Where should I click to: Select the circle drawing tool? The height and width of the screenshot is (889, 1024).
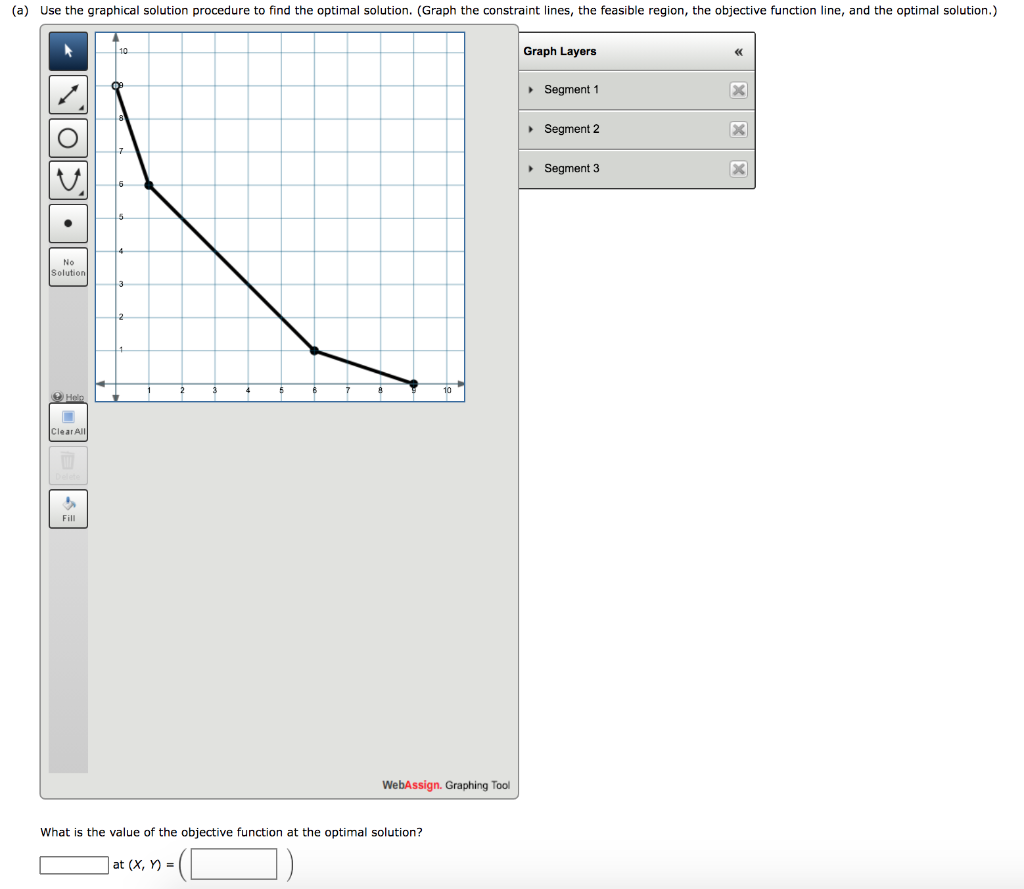67,137
